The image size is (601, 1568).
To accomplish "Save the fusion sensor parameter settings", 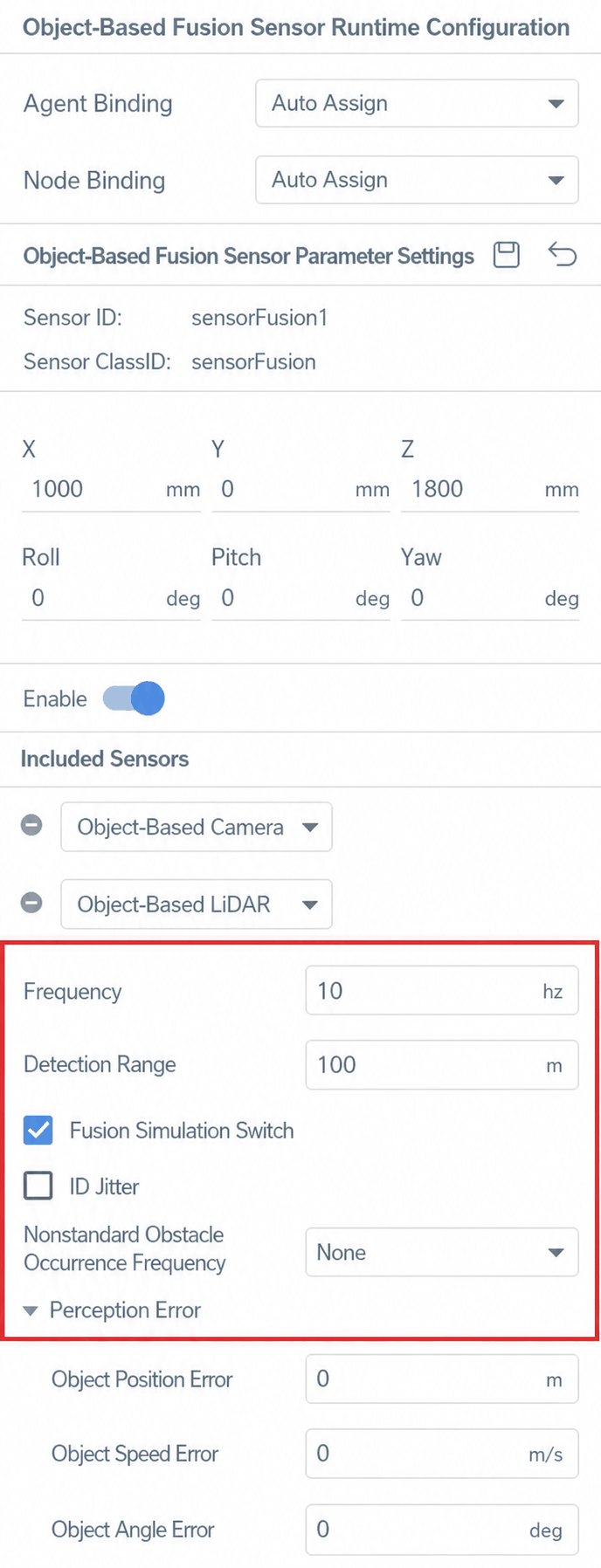I will pos(507,255).
